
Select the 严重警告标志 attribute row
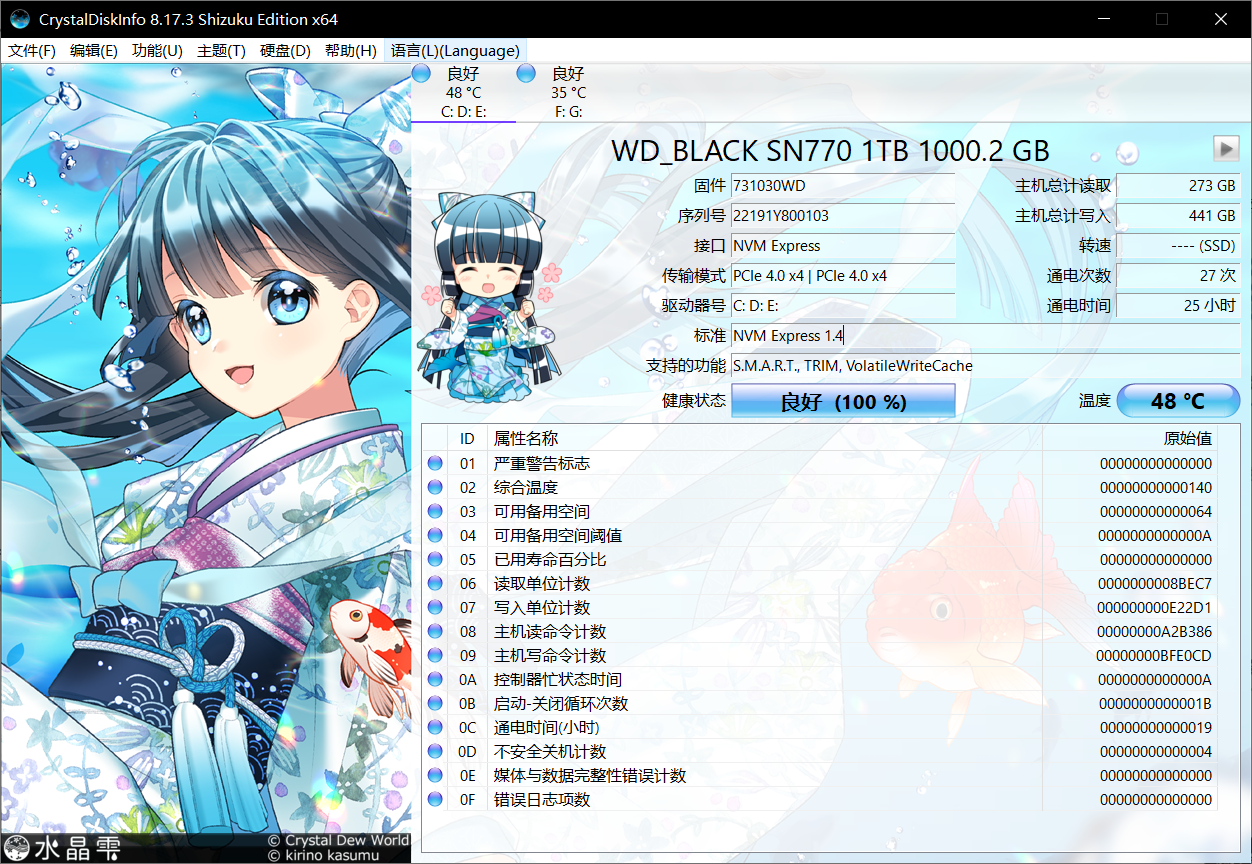pos(820,464)
